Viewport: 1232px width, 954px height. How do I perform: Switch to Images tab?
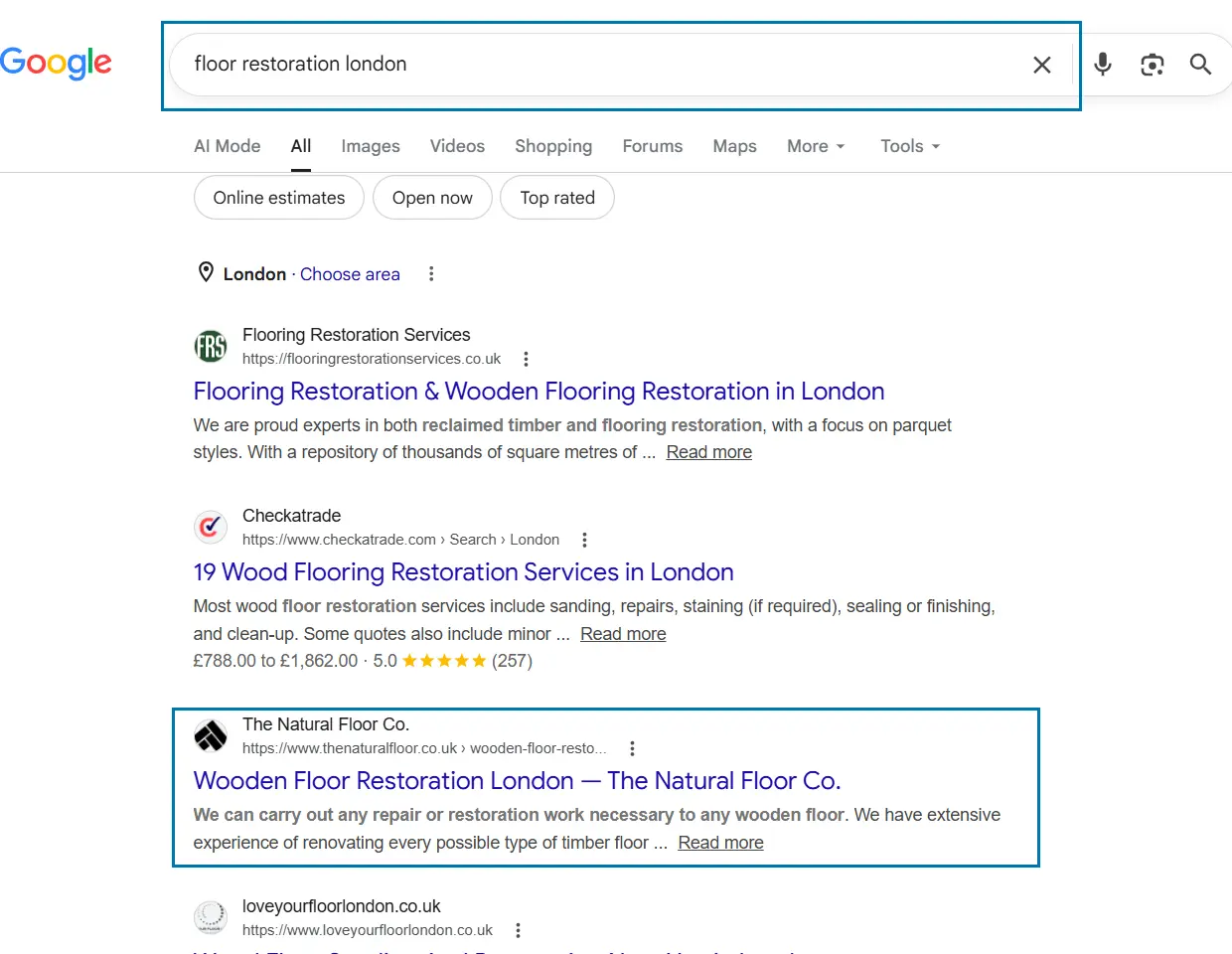(x=371, y=146)
